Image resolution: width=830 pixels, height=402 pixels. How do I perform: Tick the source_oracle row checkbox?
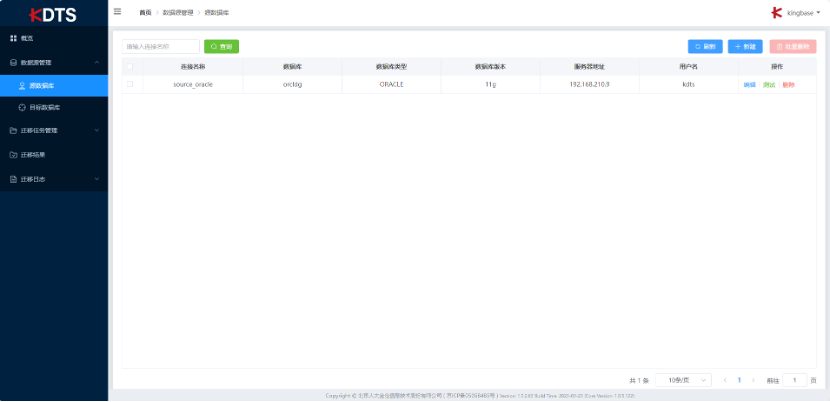pyautogui.click(x=130, y=84)
